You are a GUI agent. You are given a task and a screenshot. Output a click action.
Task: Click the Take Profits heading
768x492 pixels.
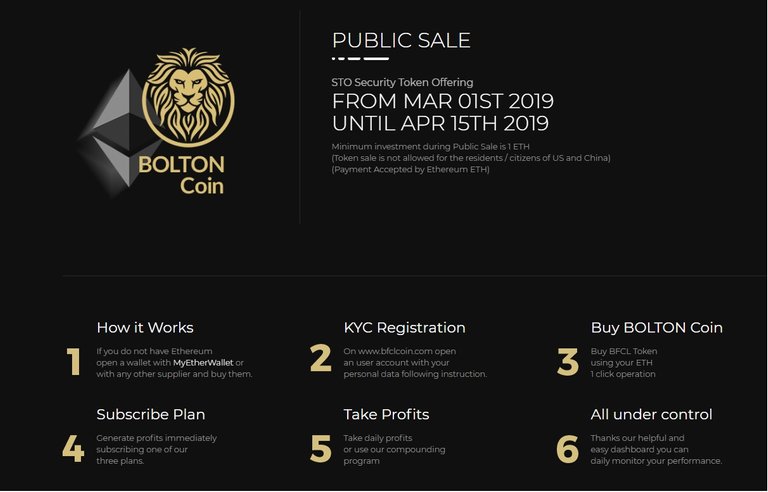click(386, 414)
